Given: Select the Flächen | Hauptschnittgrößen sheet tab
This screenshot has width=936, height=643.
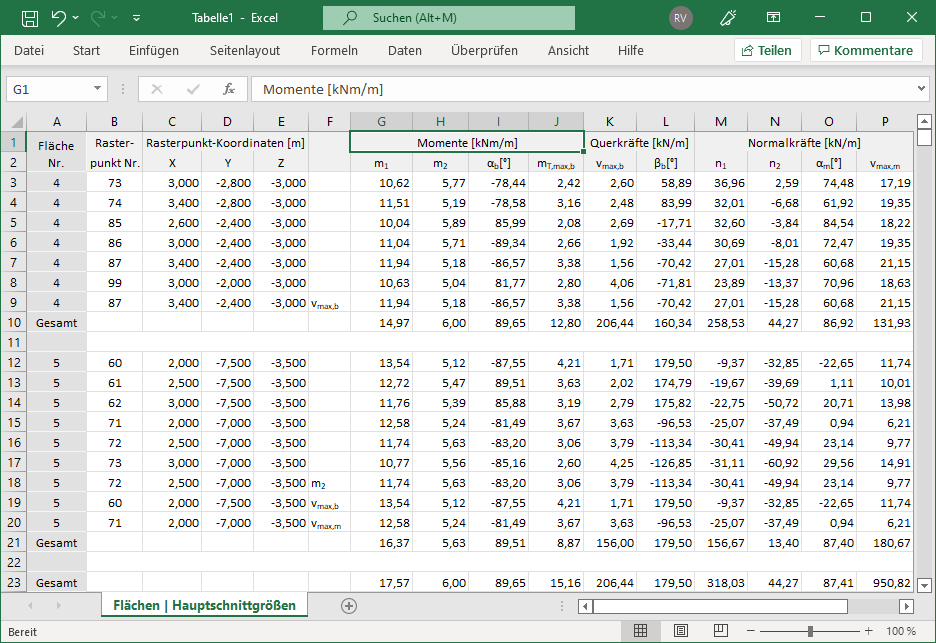Looking at the screenshot, I should 204,605.
